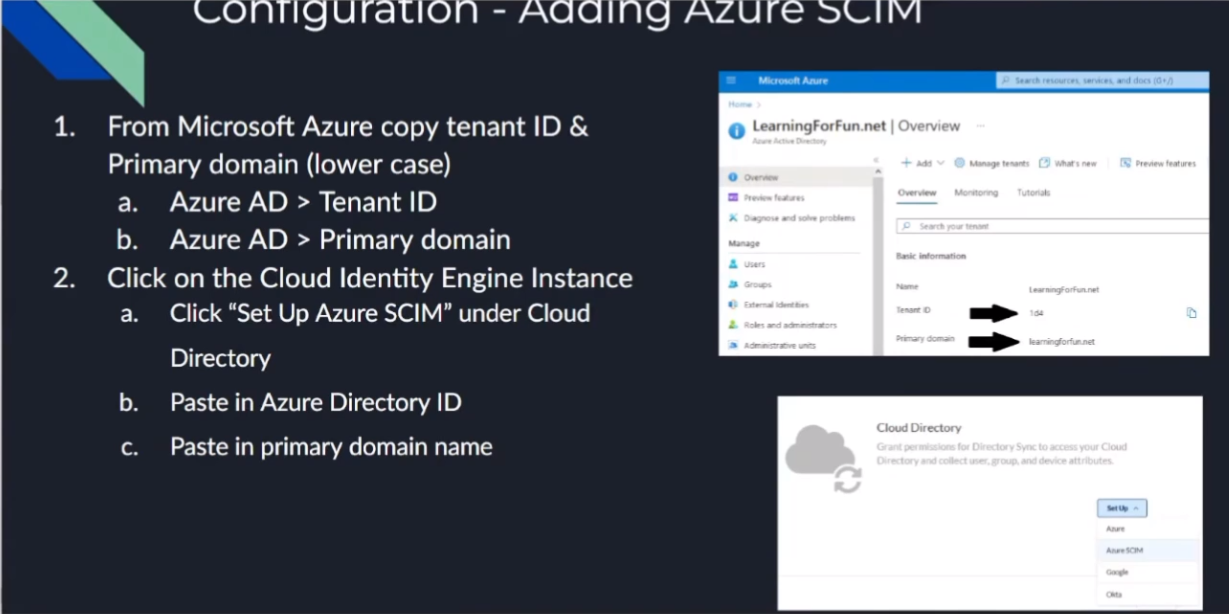The height and width of the screenshot is (614, 1229).
Task: Click the Diagnose and solve problems wrench icon
Action: tap(733, 218)
